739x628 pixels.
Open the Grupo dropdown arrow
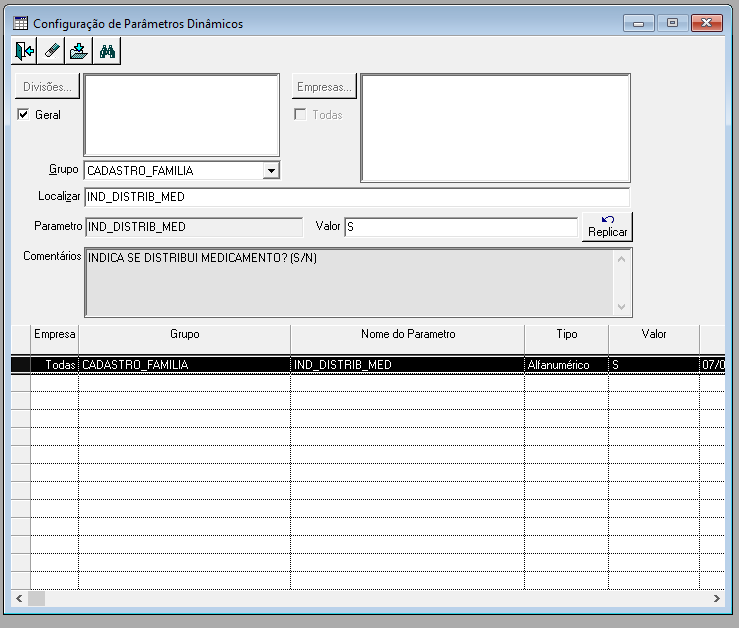coord(271,170)
